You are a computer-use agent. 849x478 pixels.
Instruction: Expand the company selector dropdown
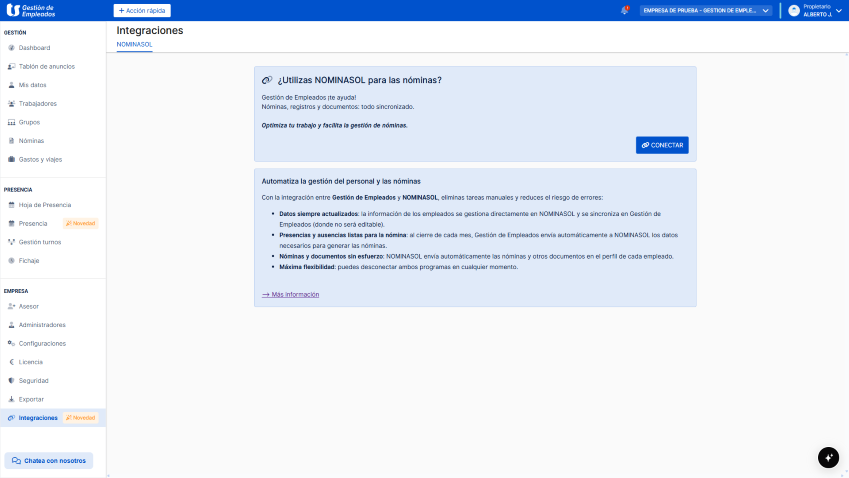coord(707,10)
